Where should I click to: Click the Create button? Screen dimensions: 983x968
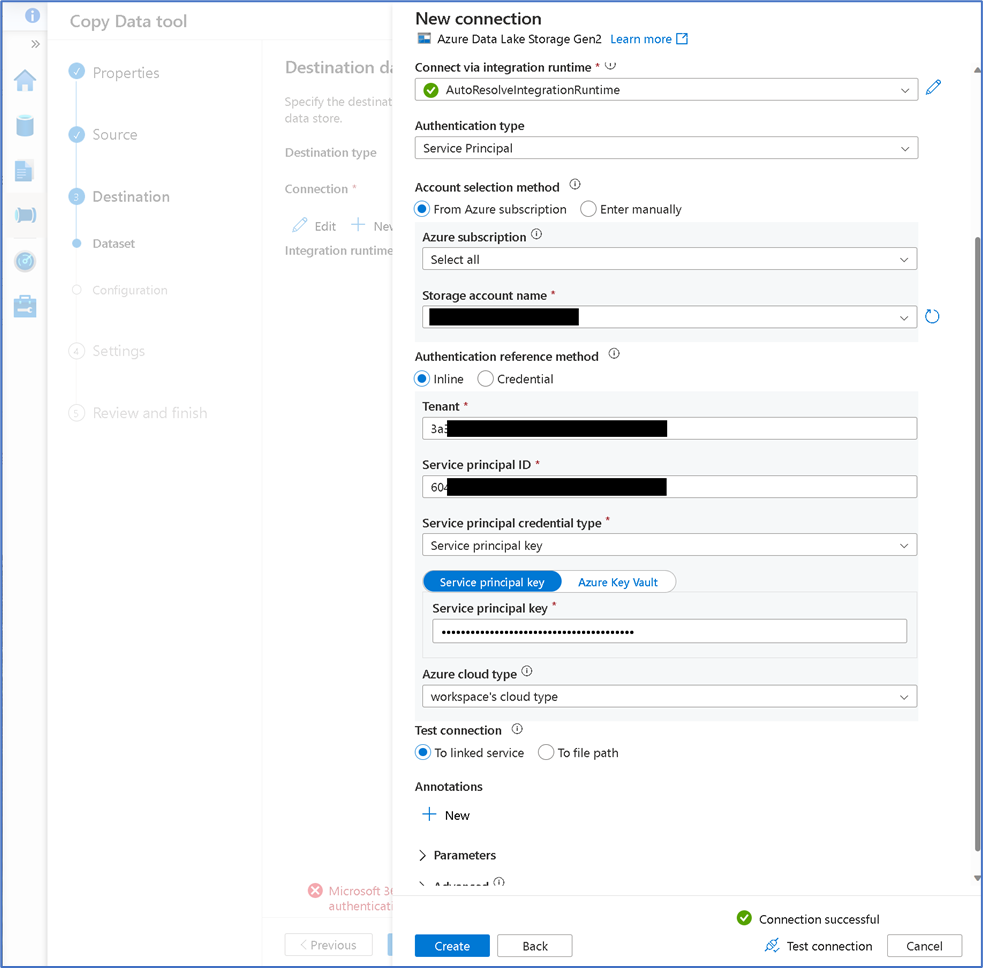452,945
